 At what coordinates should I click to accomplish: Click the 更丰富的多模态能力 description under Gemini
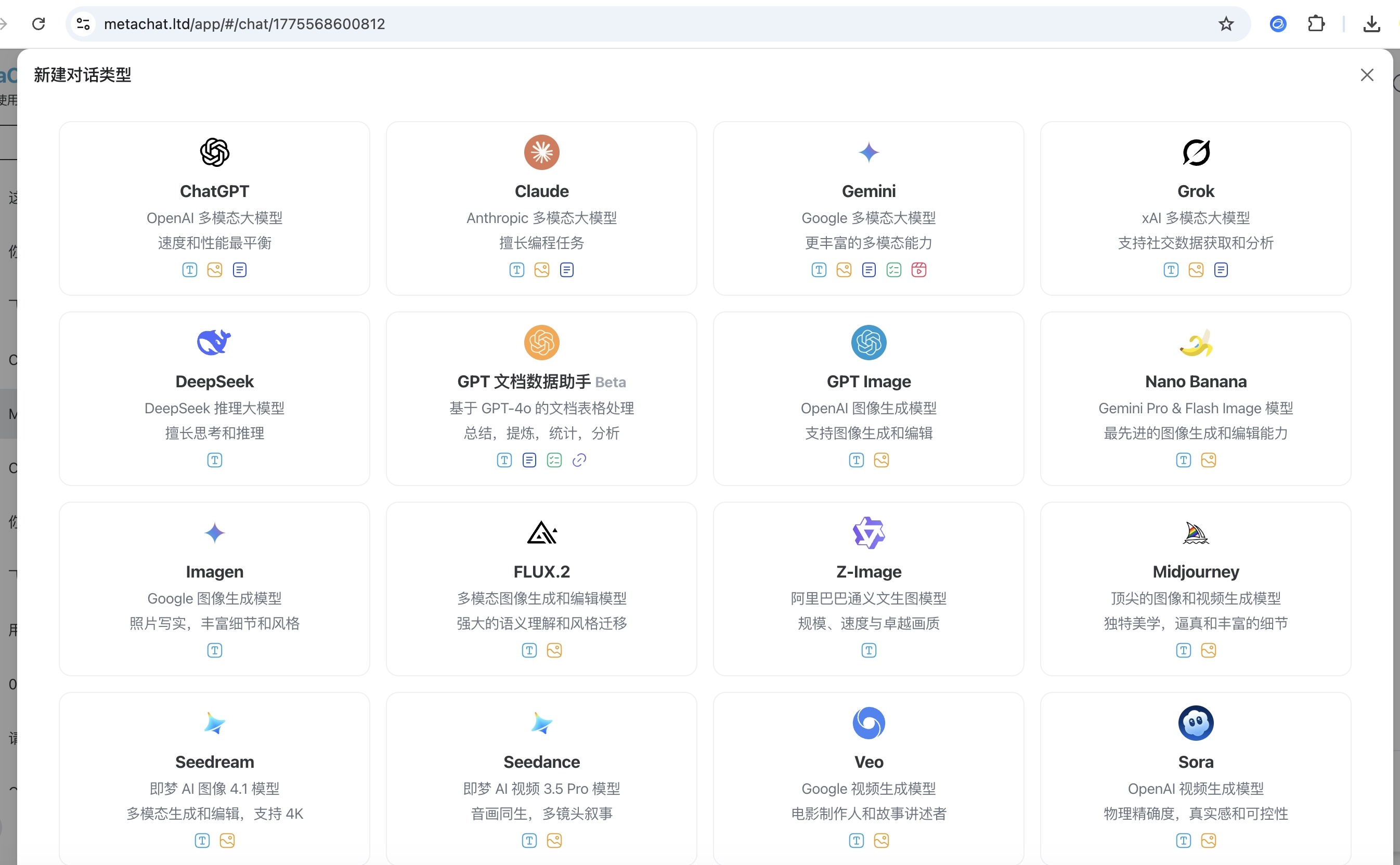868,243
